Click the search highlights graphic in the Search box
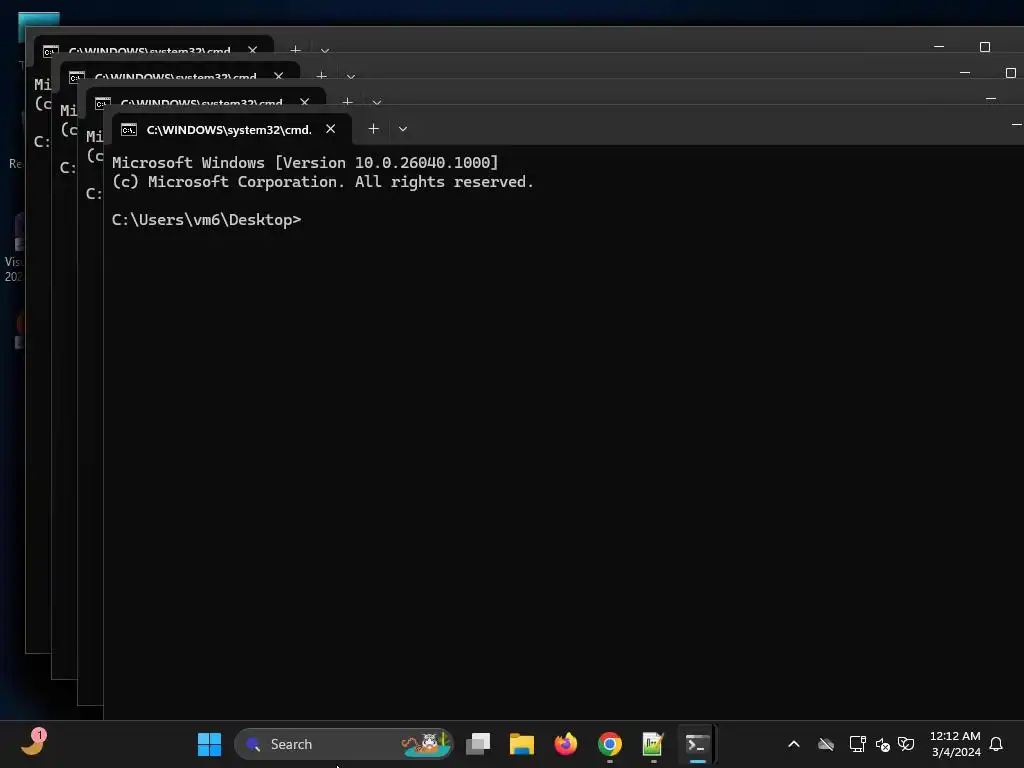The width and height of the screenshot is (1024, 768). (425, 744)
